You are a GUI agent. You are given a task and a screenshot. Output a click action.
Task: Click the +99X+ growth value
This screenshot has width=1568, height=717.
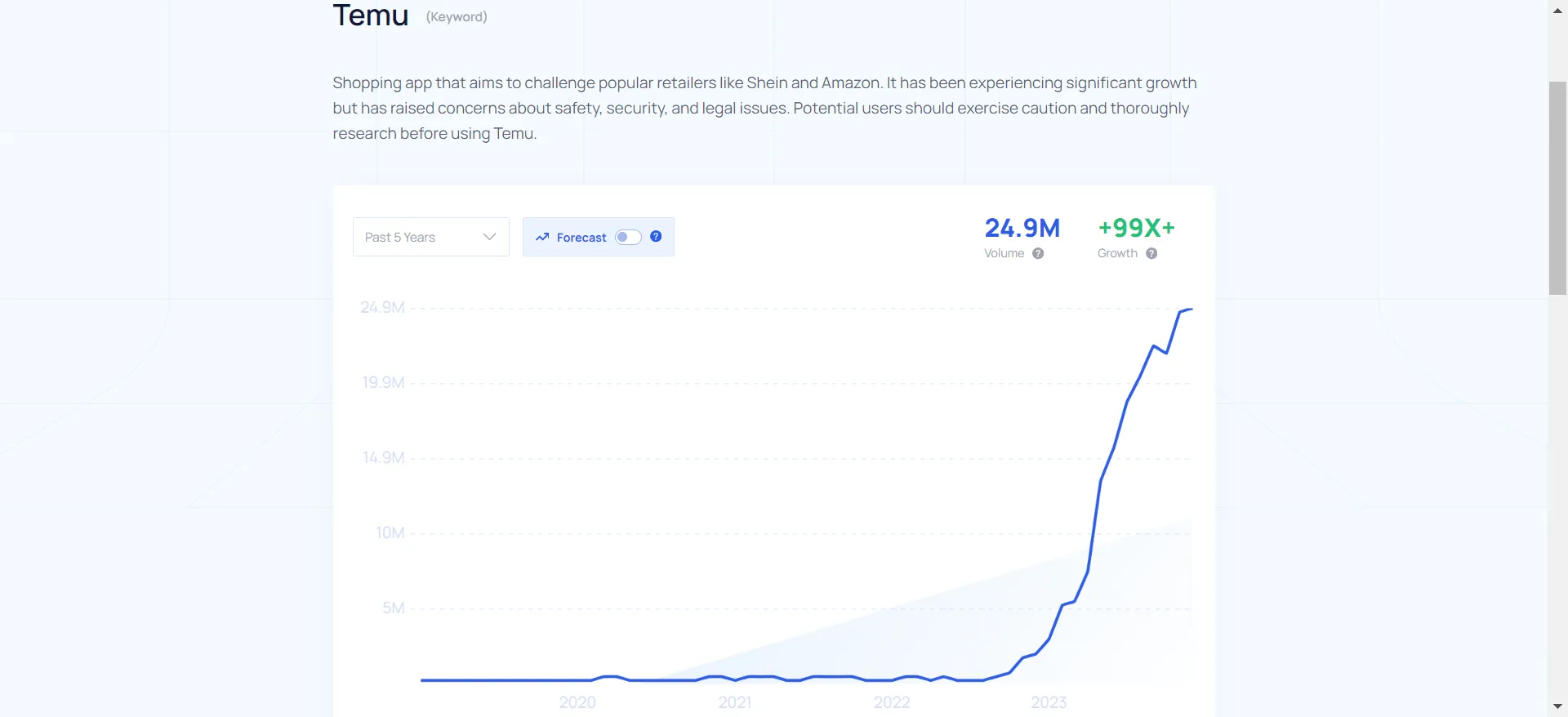pyautogui.click(x=1137, y=228)
